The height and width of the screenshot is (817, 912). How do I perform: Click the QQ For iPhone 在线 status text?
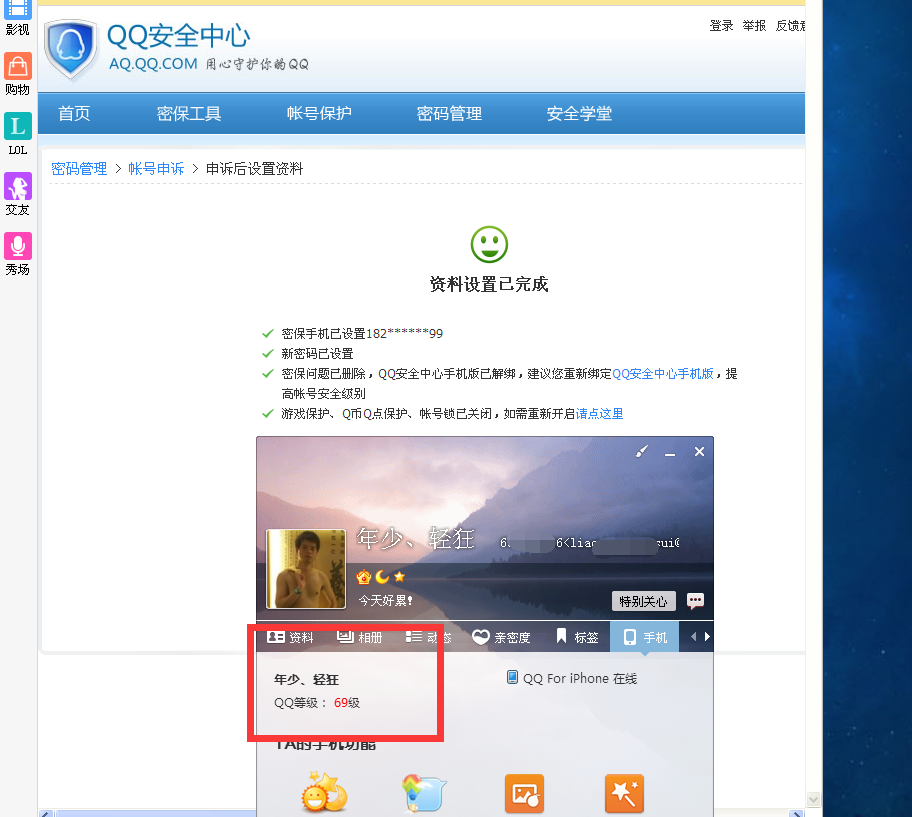coord(580,679)
